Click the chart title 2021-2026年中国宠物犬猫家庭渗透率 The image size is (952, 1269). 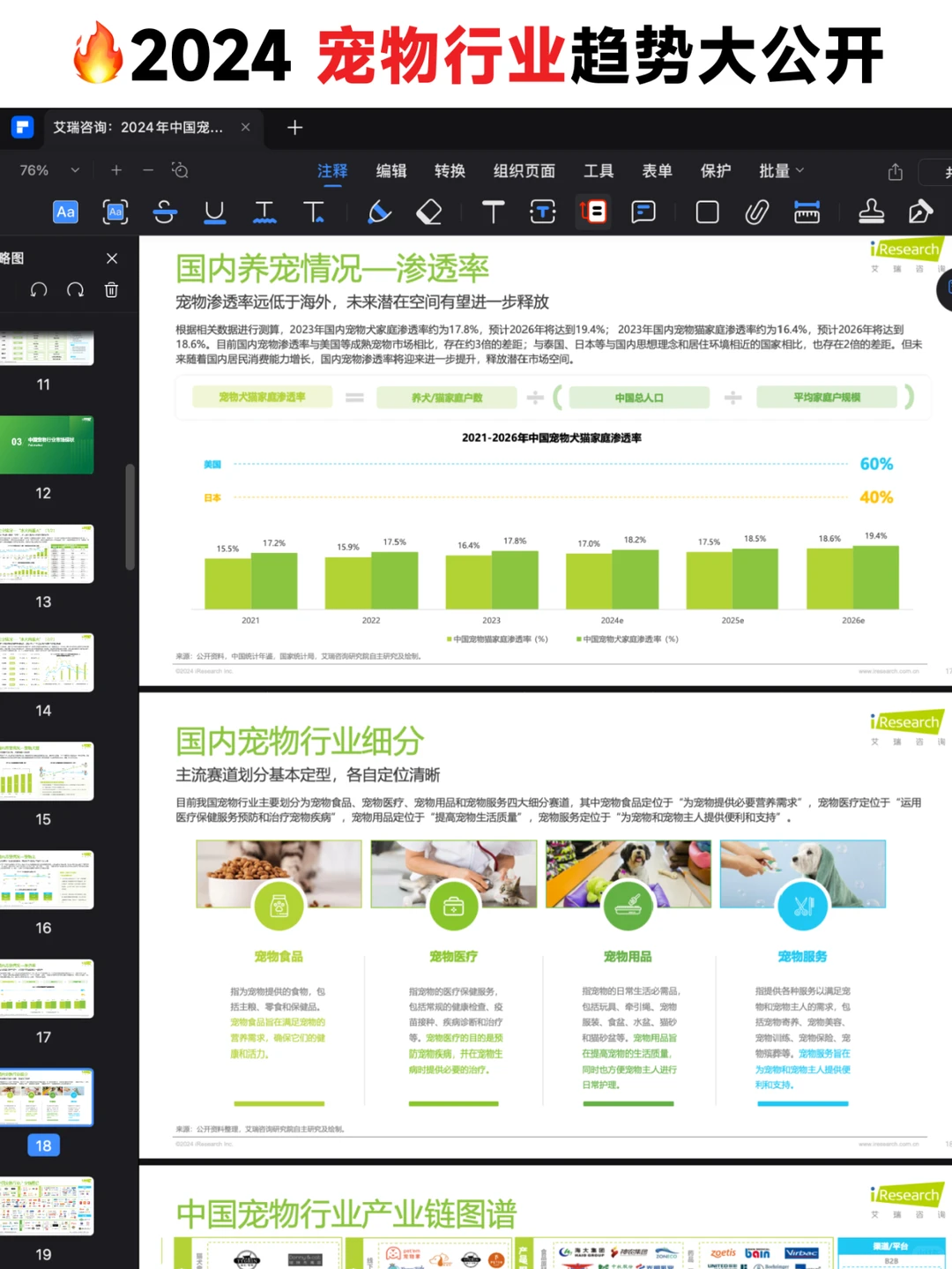click(552, 437)
